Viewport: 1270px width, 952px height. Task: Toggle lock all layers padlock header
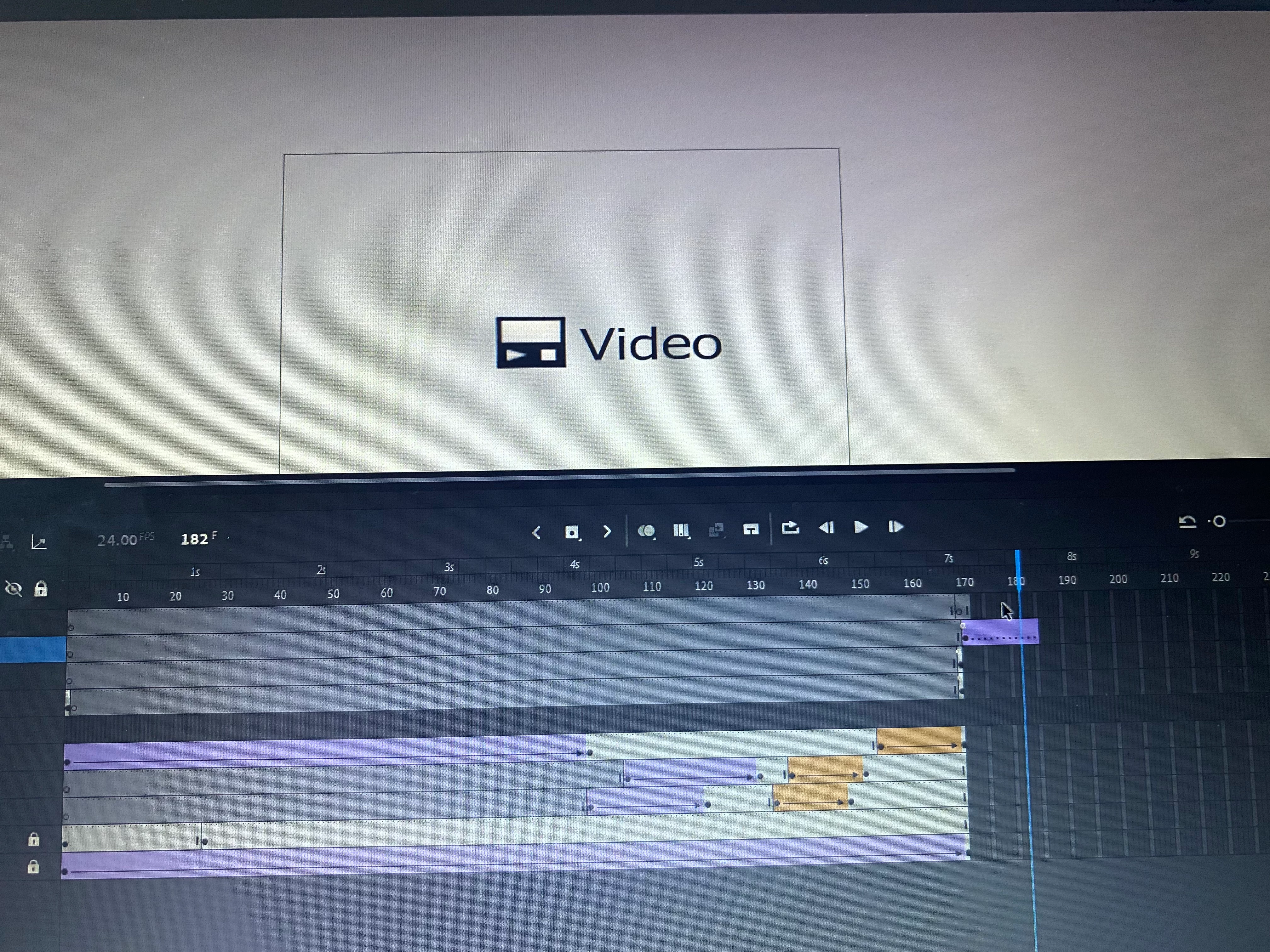(x=41, y=589)
